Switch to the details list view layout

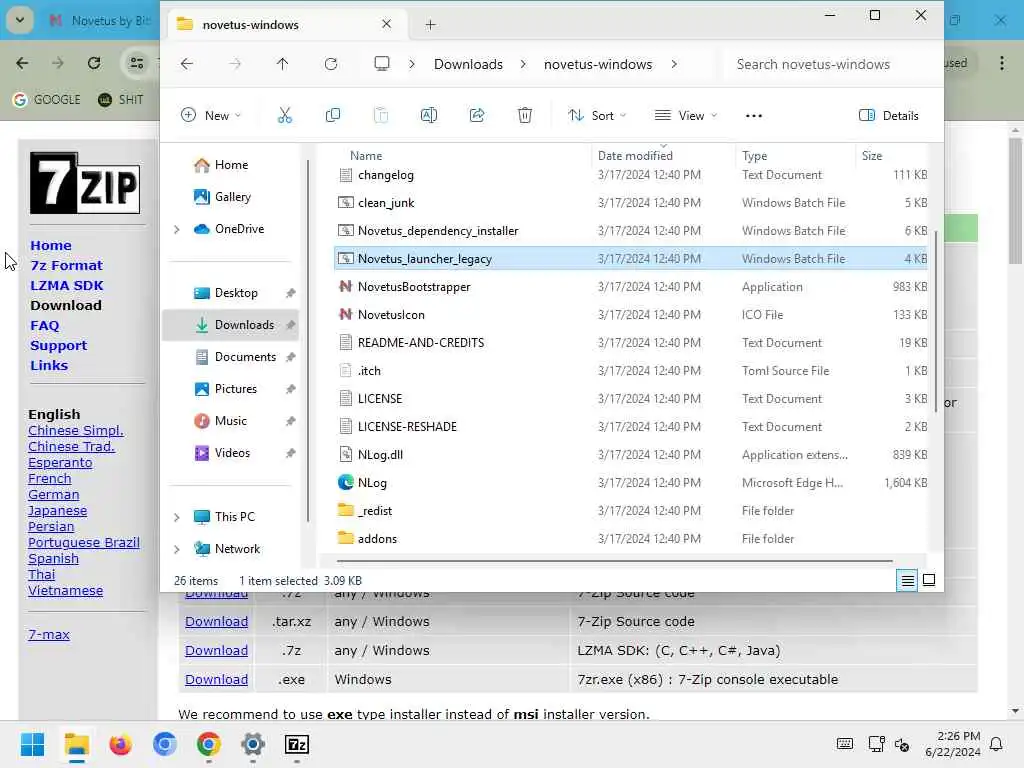point(907,580)
